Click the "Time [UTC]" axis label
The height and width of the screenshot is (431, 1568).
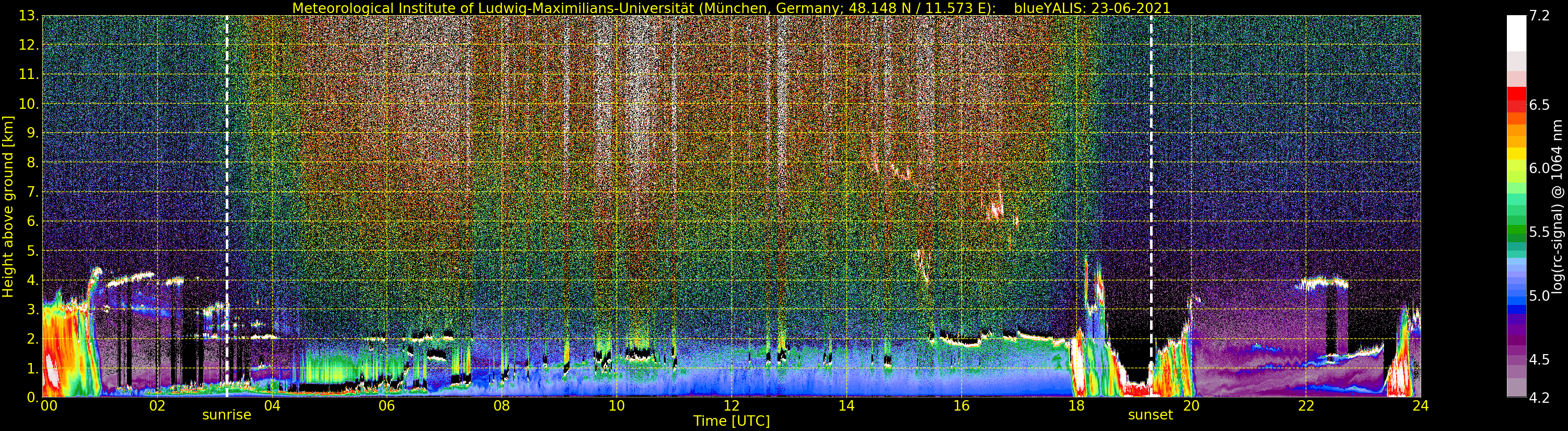(x=731, y=421)
